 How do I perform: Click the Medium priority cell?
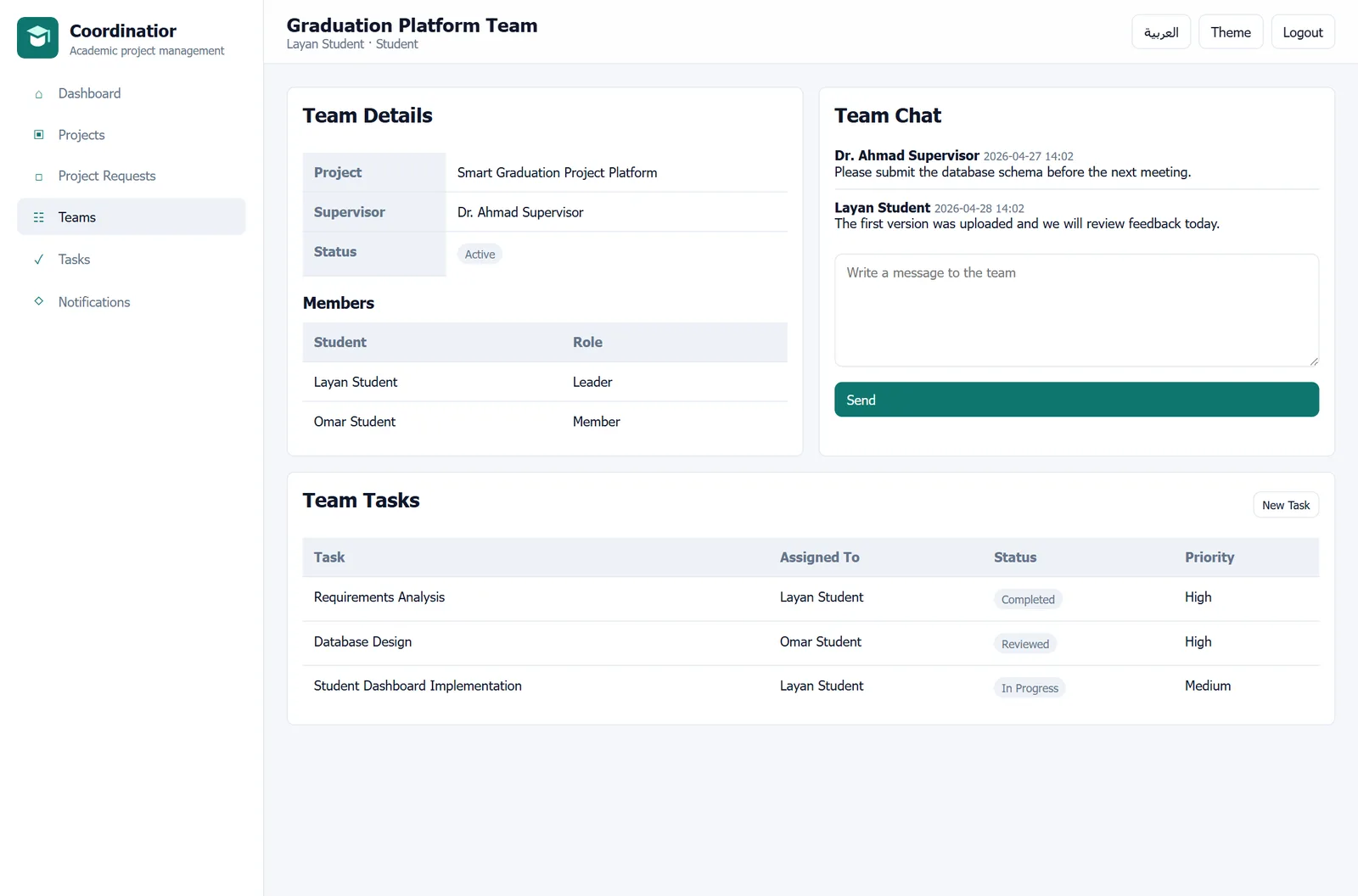[1208, 686]
